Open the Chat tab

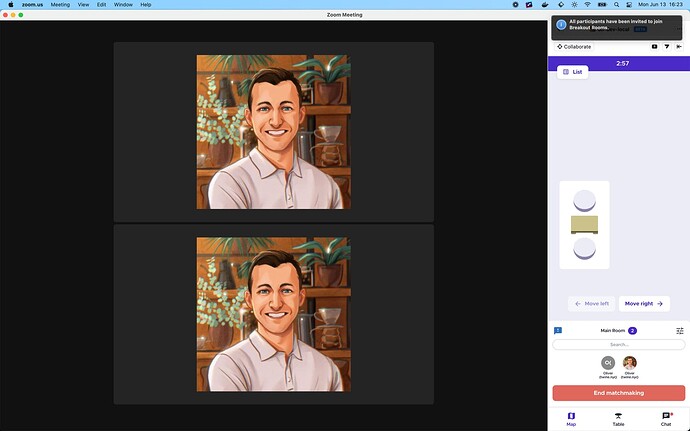click(x=666, y=419)
